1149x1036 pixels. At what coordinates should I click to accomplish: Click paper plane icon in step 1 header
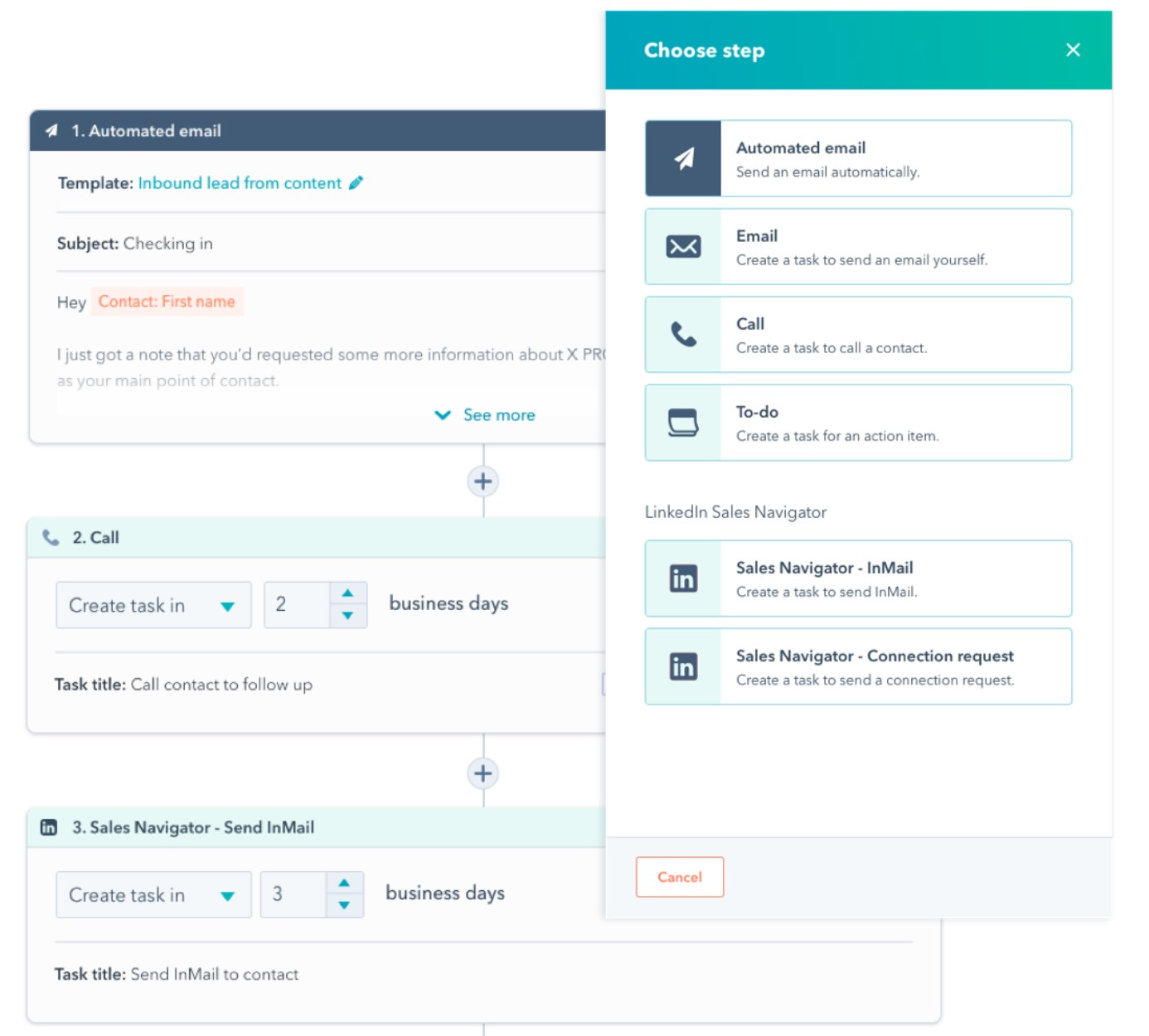pyautogui.click(x=51, y=130)
